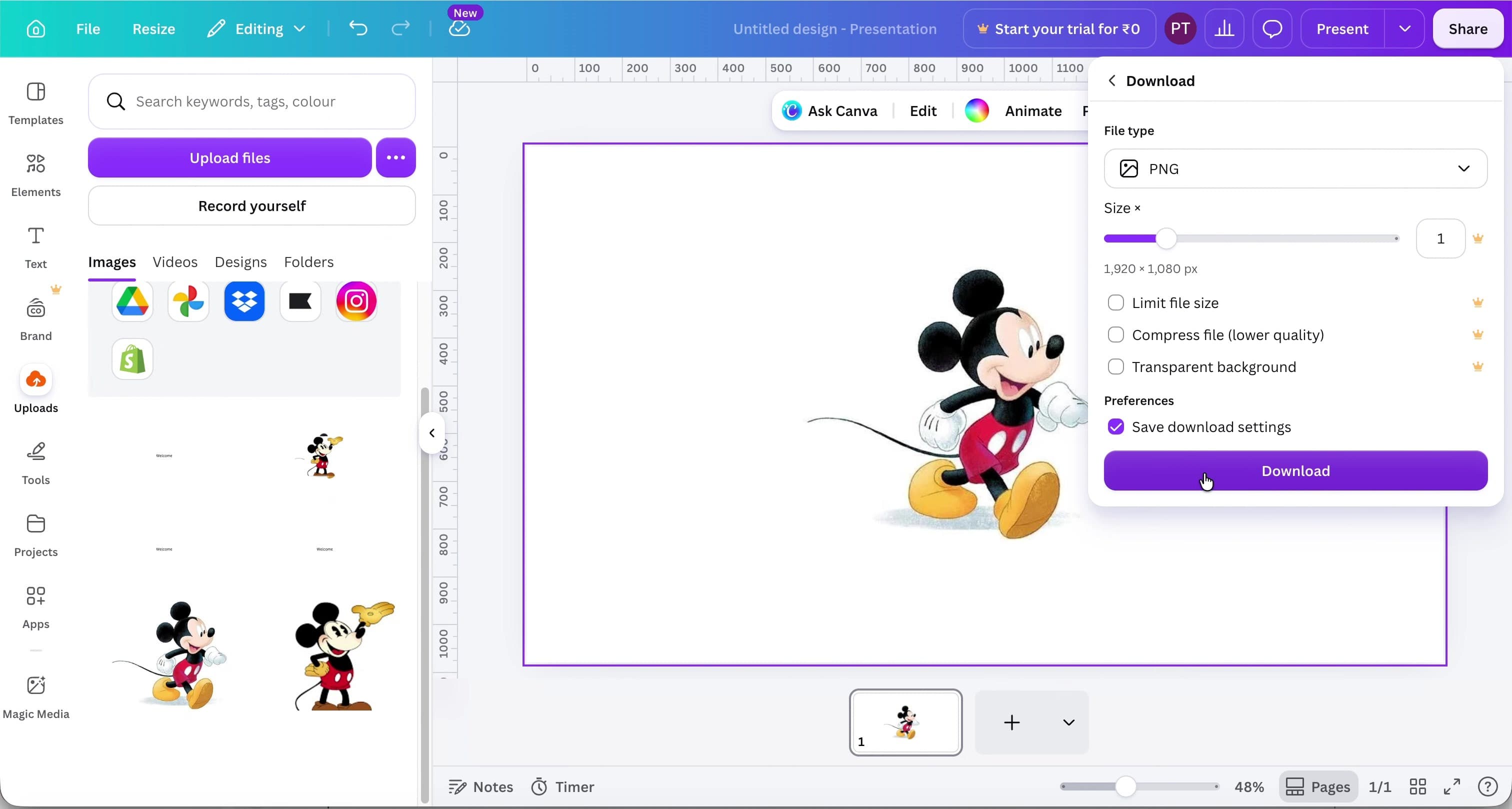Open the Brand sidebar panel
This screenshot has height=809, width=1512.
point(36,319)
